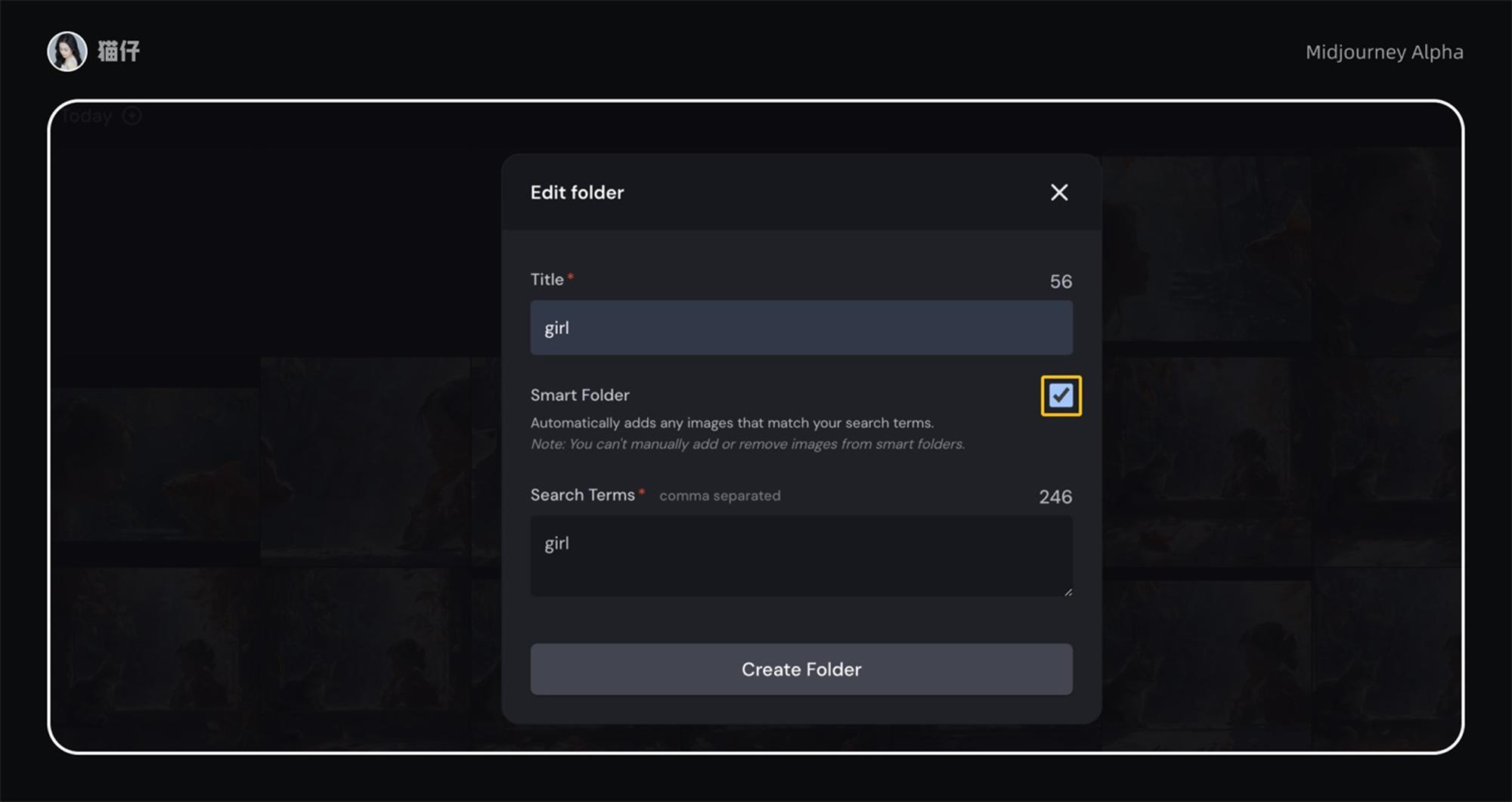Click the Midjourney Alpha label
This screenshot has width=1512, height=802.
pyautogui.click(x=1384, y=52)
